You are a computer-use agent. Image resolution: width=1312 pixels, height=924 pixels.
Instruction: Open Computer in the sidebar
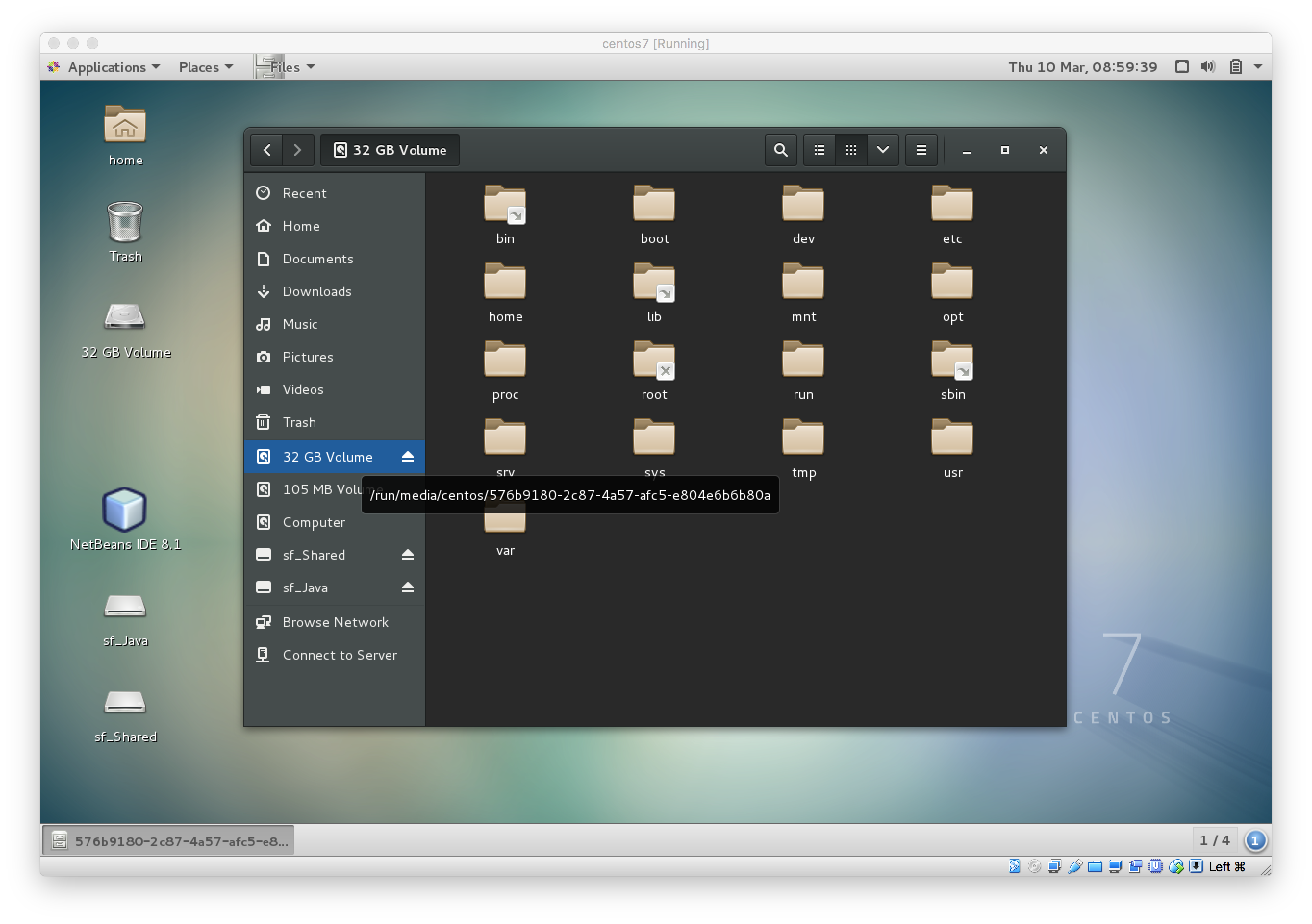click(x=335, y=522)
